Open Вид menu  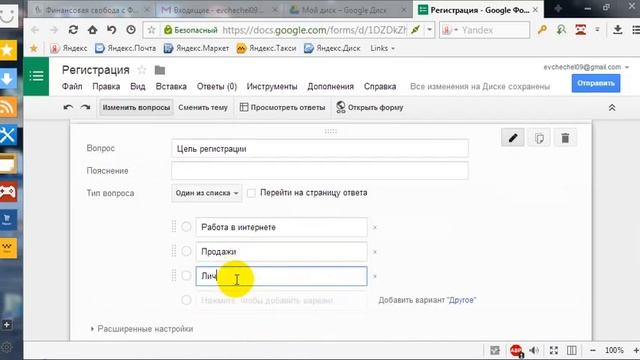coord(138,87)
